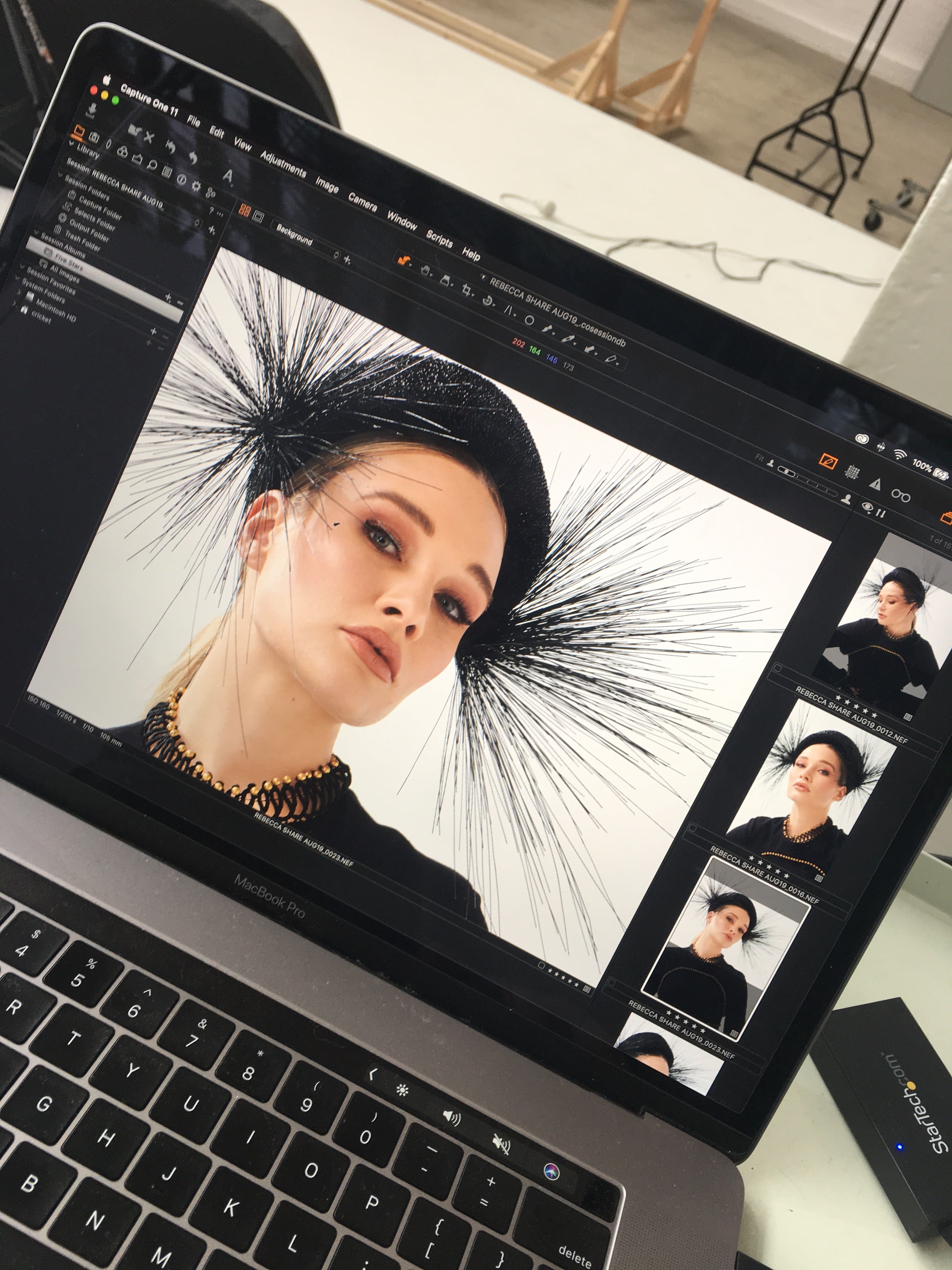
Task: Open the Capture tool tab camera icon
Action: point(94,138)
